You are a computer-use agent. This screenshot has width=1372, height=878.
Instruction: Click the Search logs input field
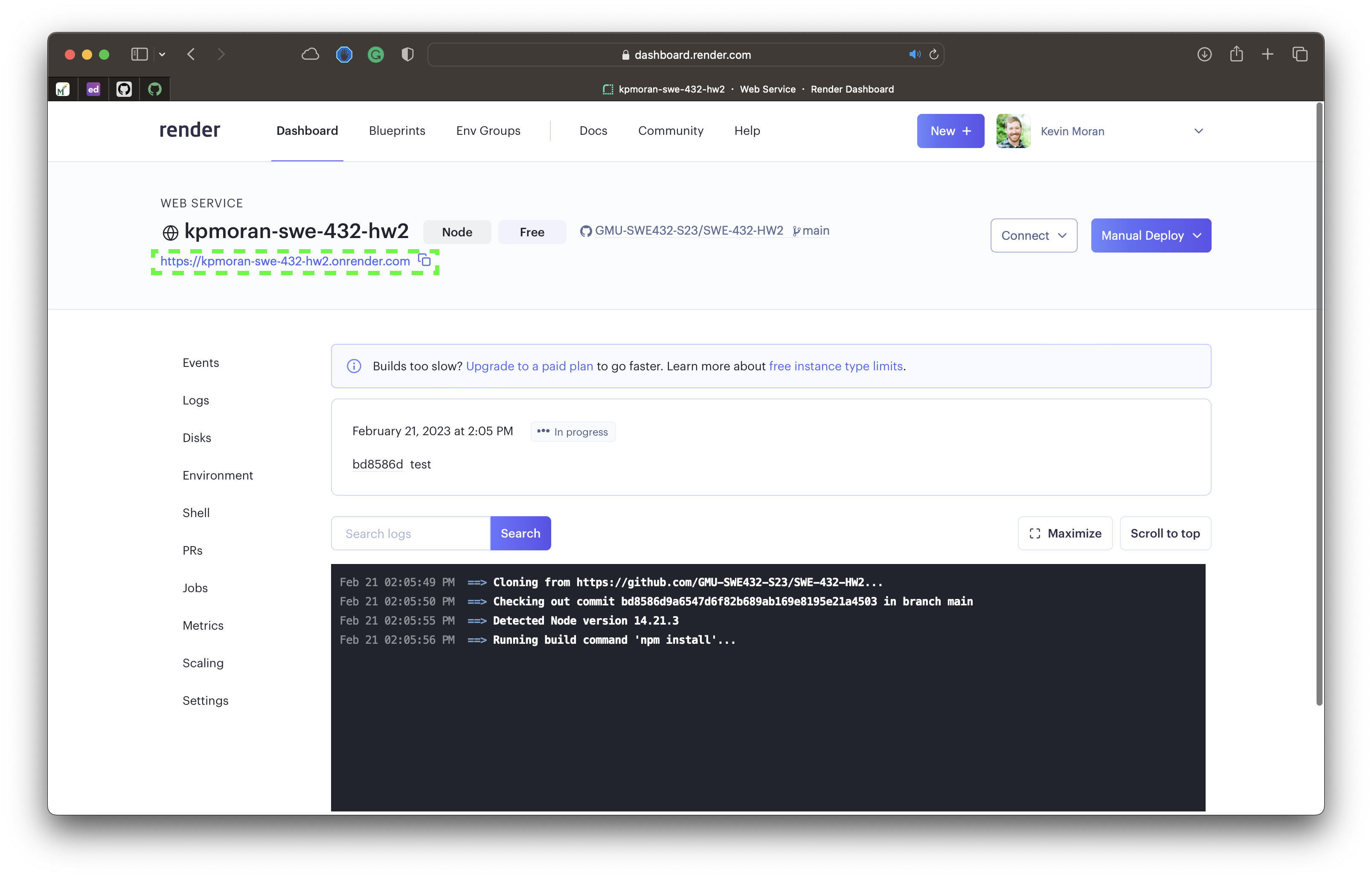click(x=410, y=534)
